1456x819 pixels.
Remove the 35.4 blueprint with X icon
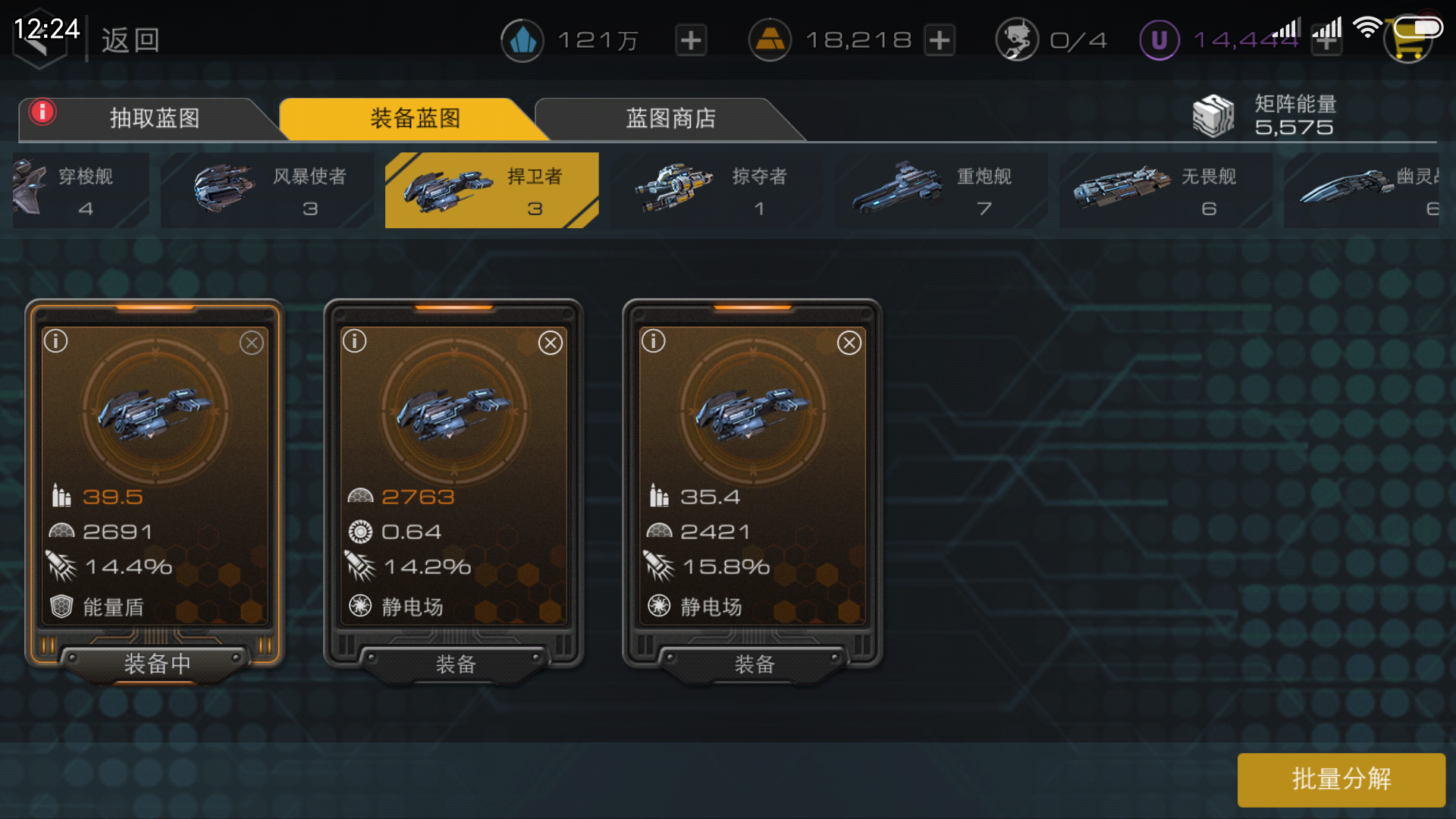point(849,343)
